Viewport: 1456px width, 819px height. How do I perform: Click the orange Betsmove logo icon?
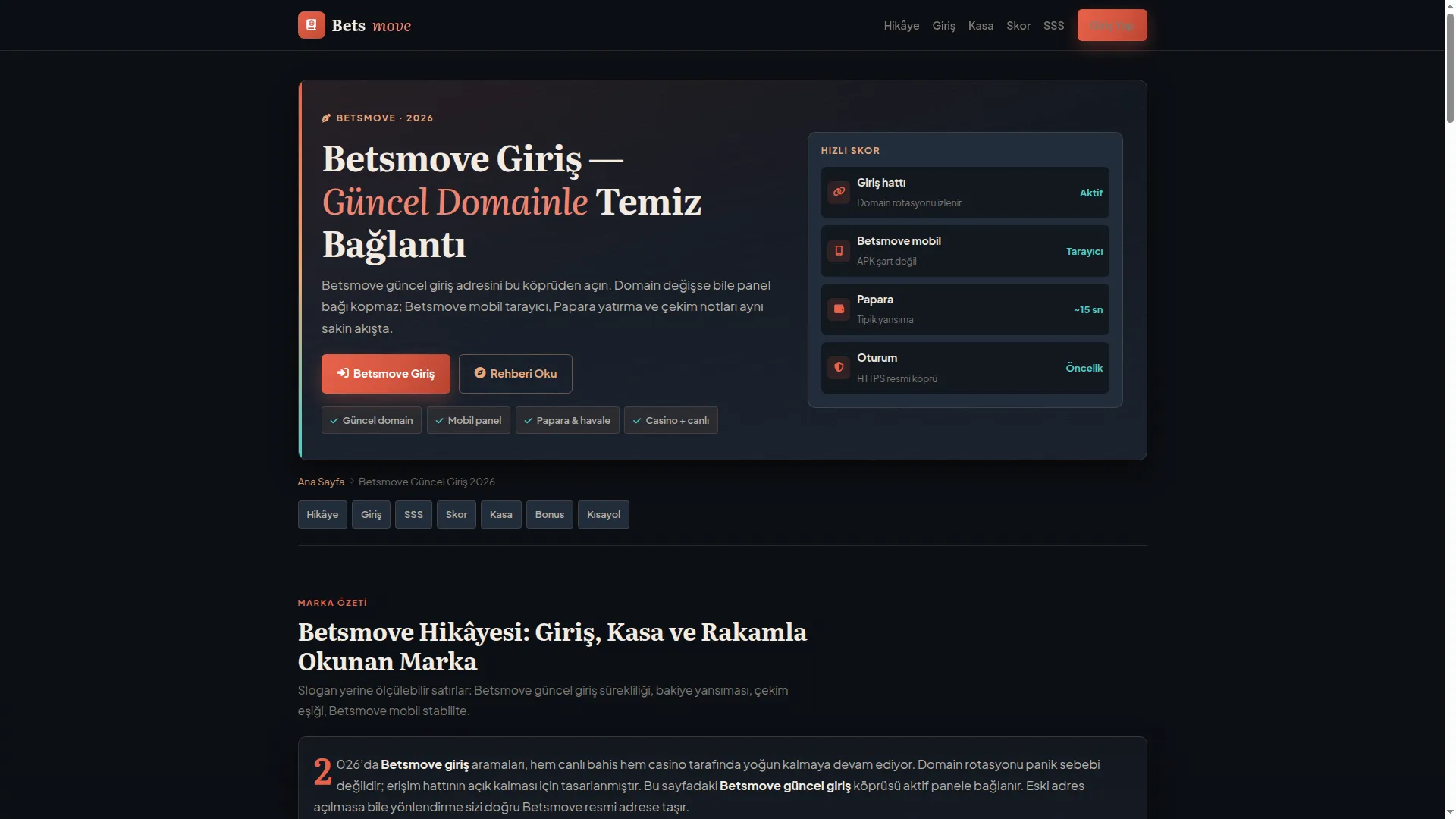pyautogui.click(x=311, y=25)
